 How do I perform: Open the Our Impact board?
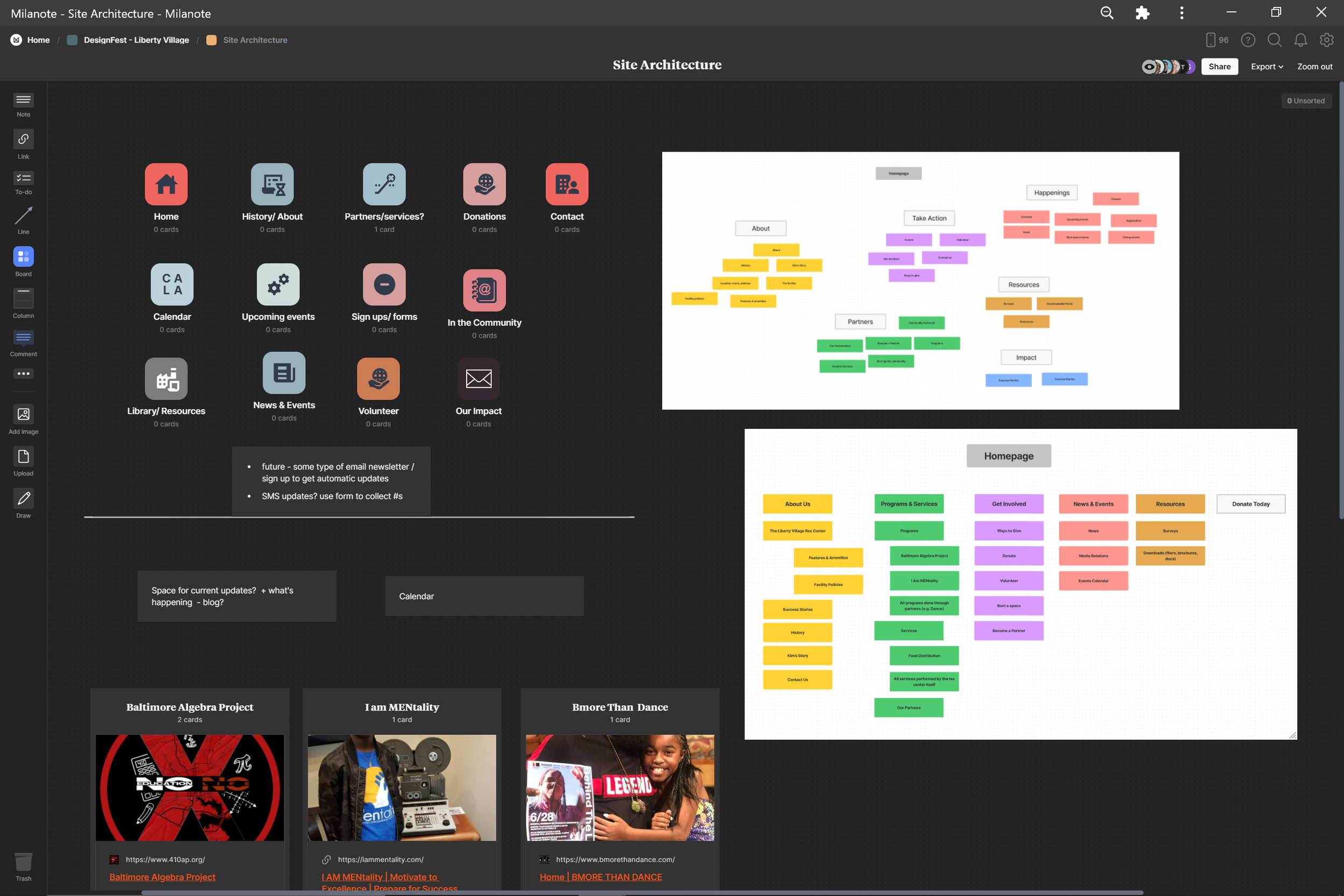tap(479, 379)
